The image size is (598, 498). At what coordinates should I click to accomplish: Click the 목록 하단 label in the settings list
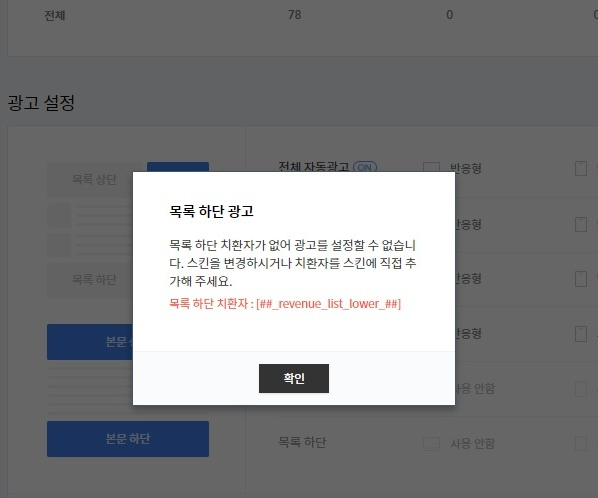click(302, 442)
